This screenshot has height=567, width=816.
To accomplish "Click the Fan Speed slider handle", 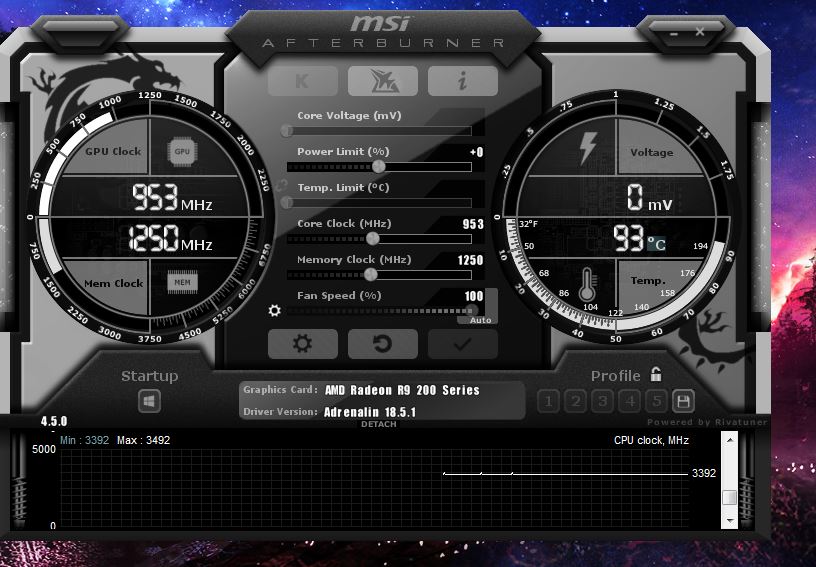I will point(471,311).
